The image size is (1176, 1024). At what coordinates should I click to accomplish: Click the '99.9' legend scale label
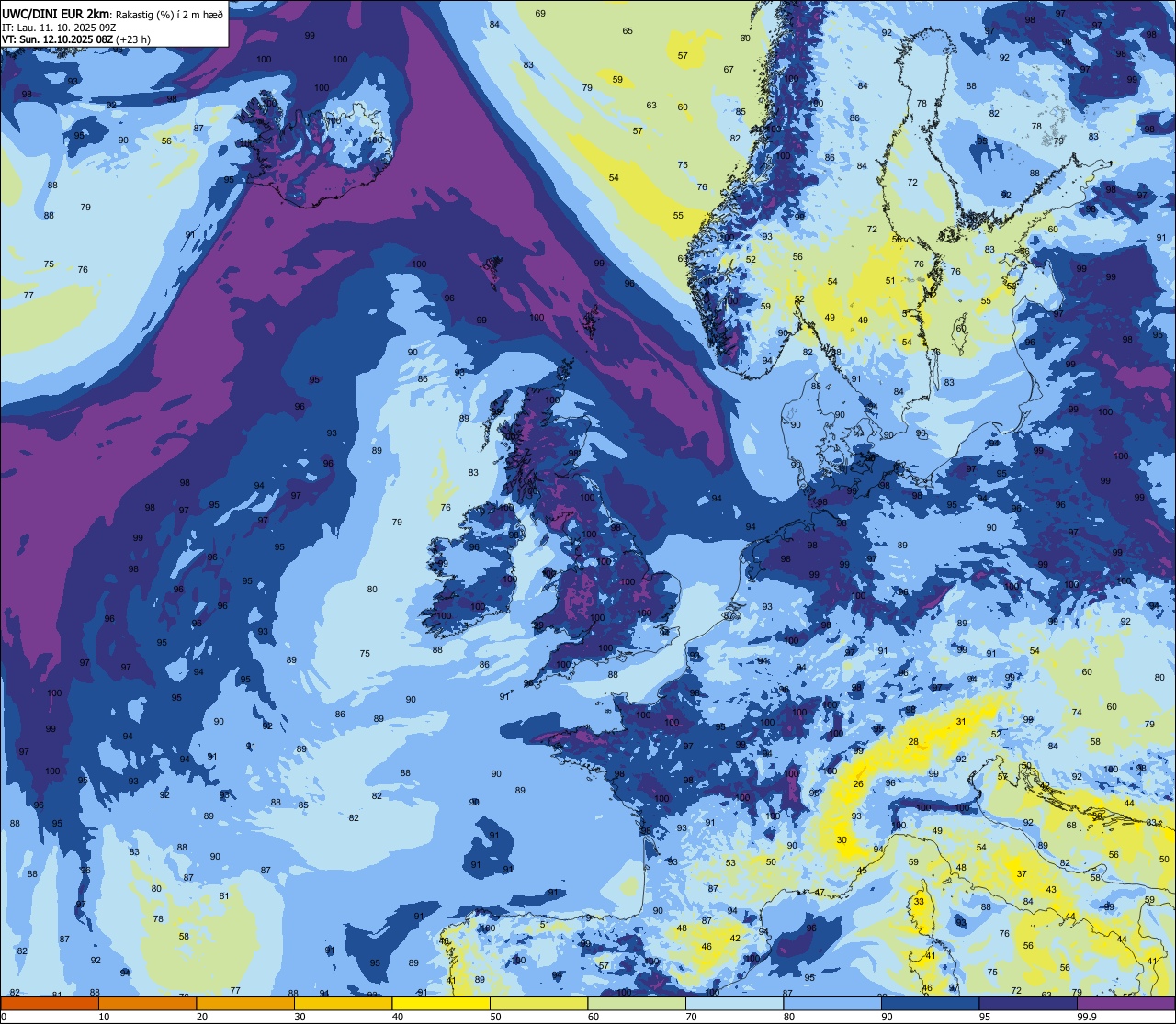(x=1088, y=1017)
